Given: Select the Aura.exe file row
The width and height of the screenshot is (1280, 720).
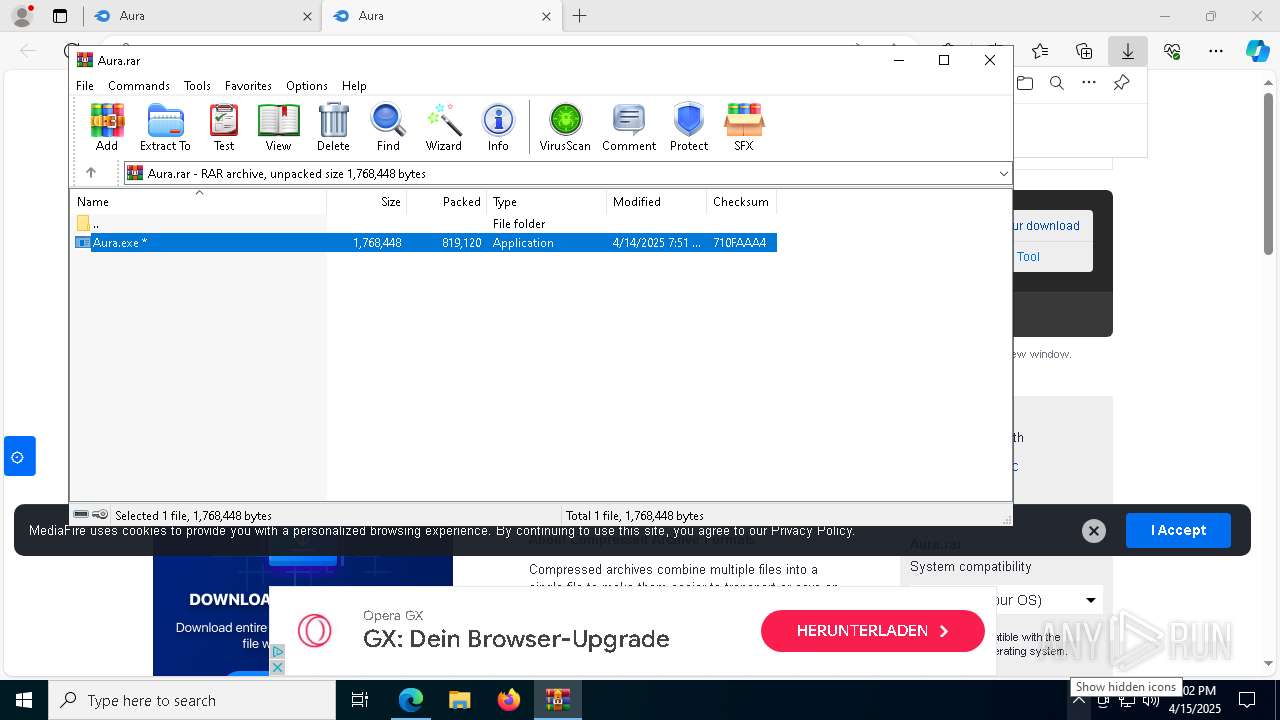Looking at the screenshot, I should click(x=425, y=243).
